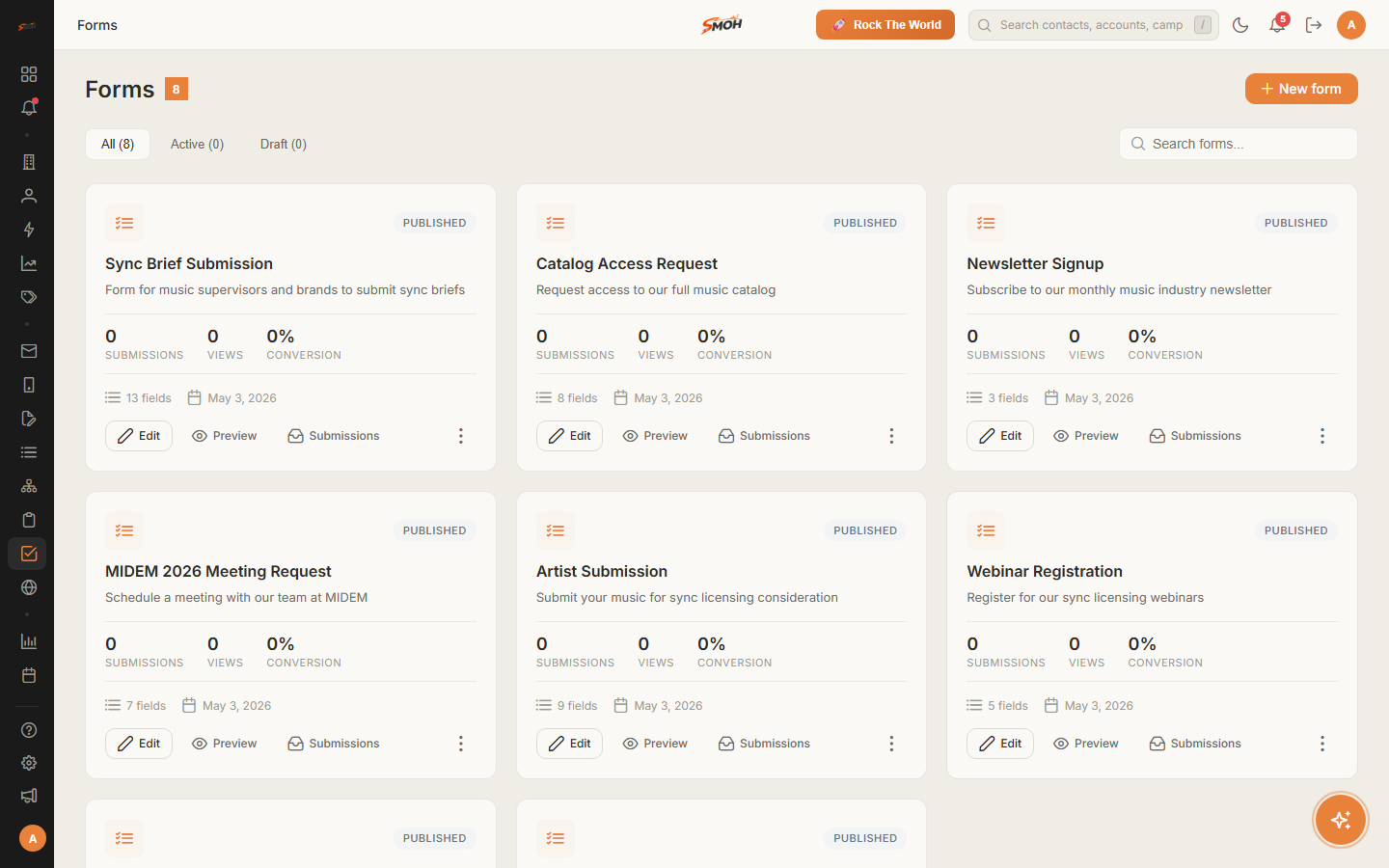Open the building icon in the sidebar
The width and height of the screenshot is (1389, 868).
click(29, 162)
